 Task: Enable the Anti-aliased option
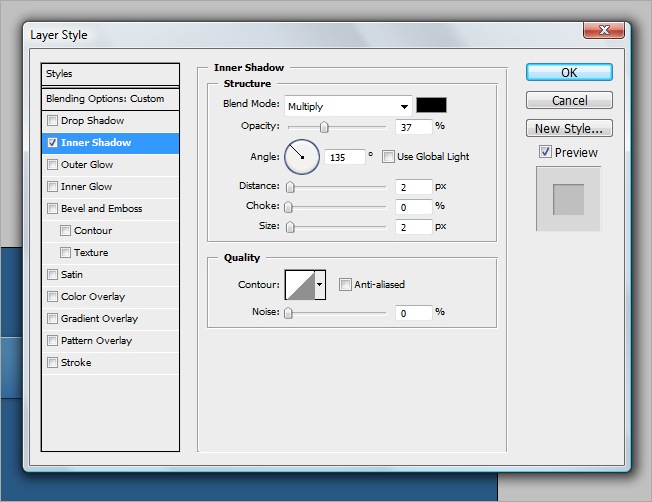pos(345,284)
